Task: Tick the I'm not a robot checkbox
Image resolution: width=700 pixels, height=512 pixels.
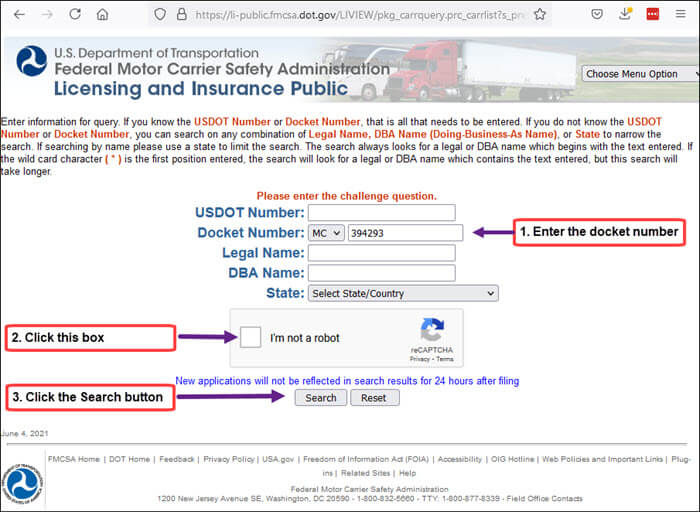Action: point(250,337)
